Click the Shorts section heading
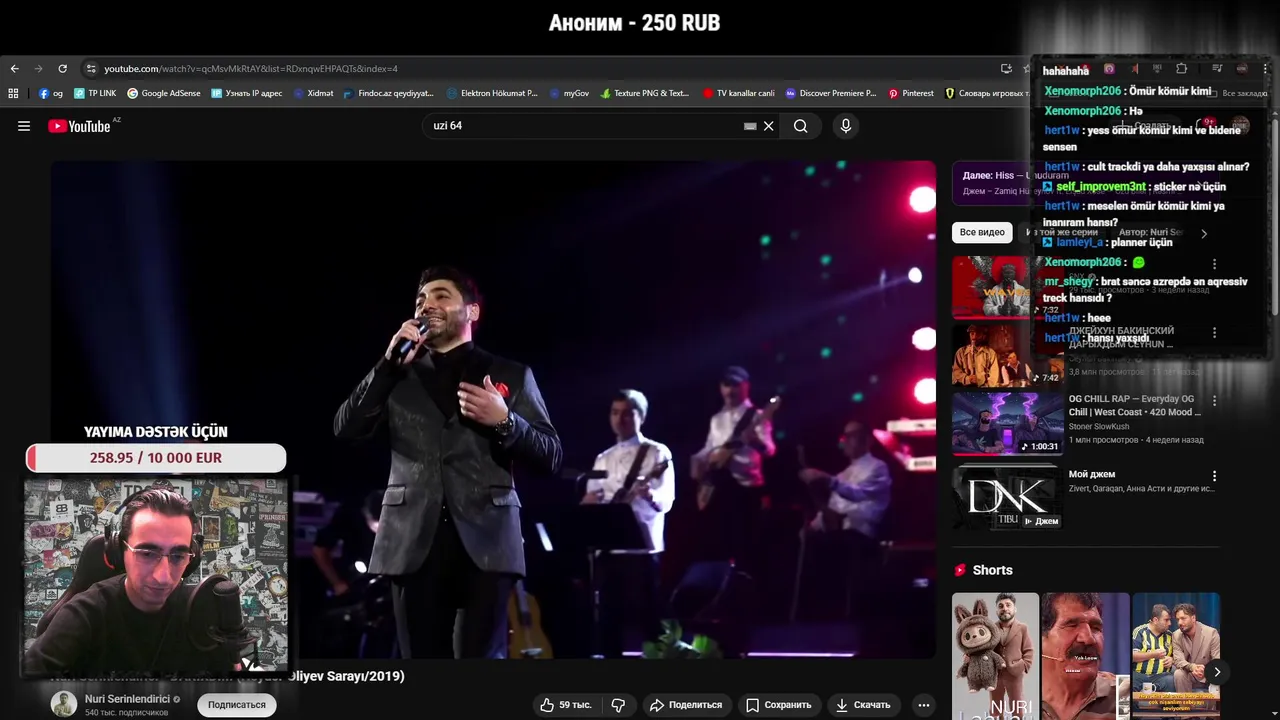Screen dimensions: 1280x720 [992, 570]
